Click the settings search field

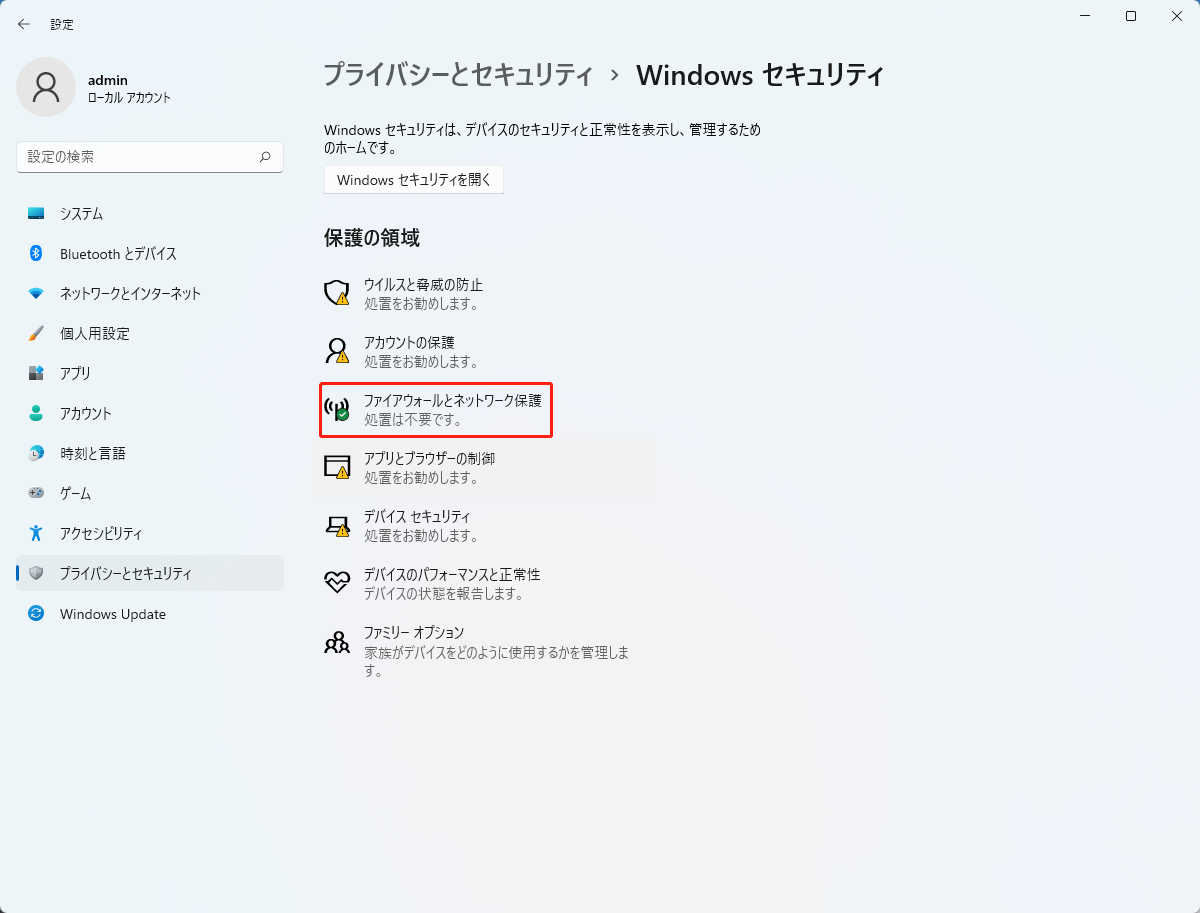[150, 157]
